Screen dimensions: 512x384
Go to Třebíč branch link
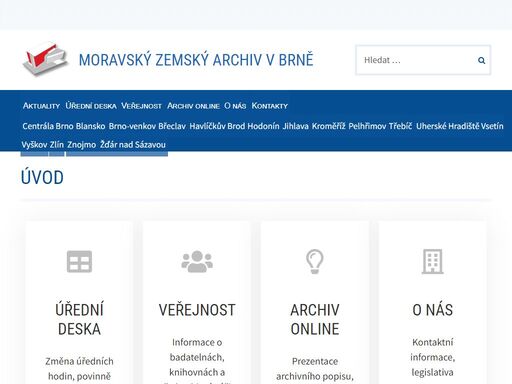point(400,126)
